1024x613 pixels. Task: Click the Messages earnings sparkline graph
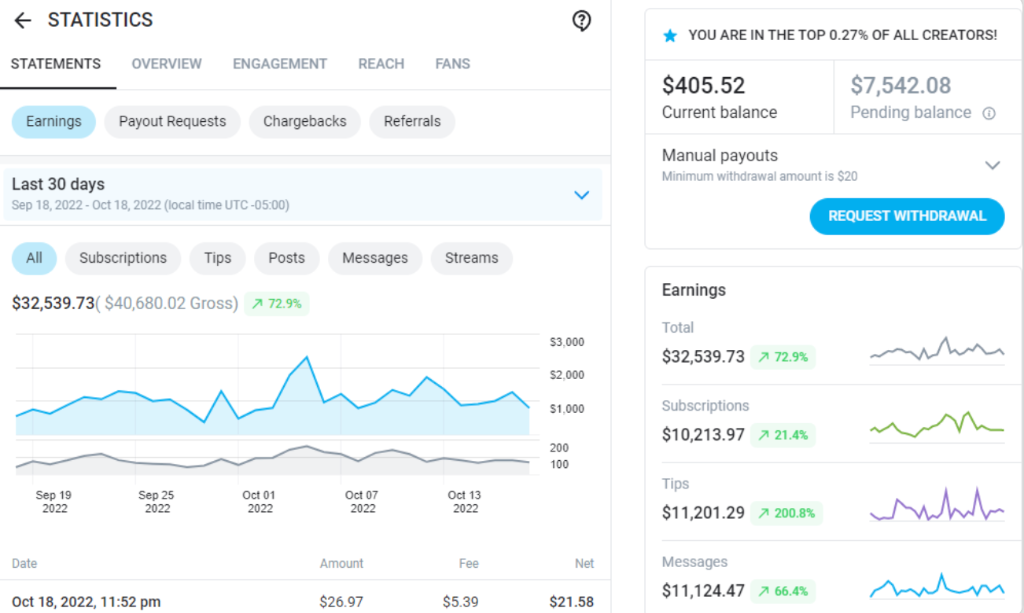point(936,584)
